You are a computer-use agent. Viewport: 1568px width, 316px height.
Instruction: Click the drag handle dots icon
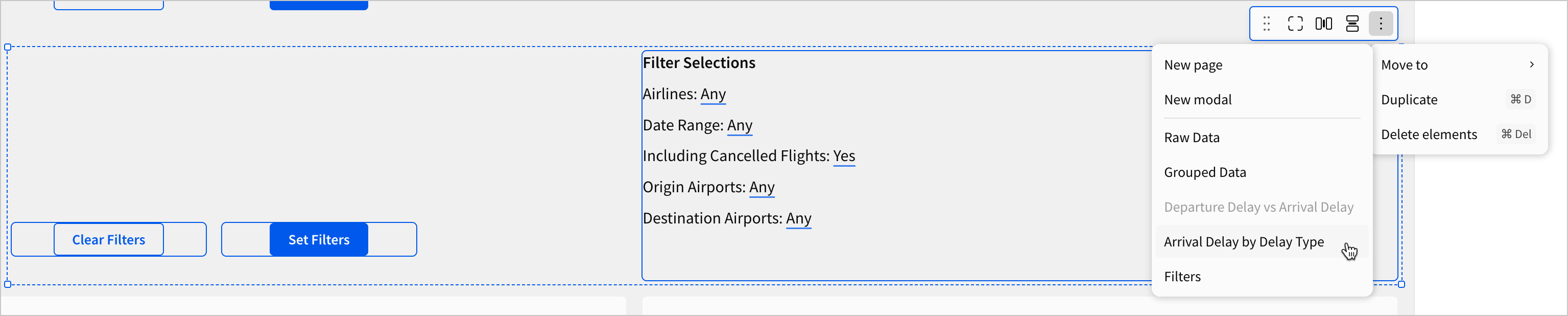(x=1267, y=24)
